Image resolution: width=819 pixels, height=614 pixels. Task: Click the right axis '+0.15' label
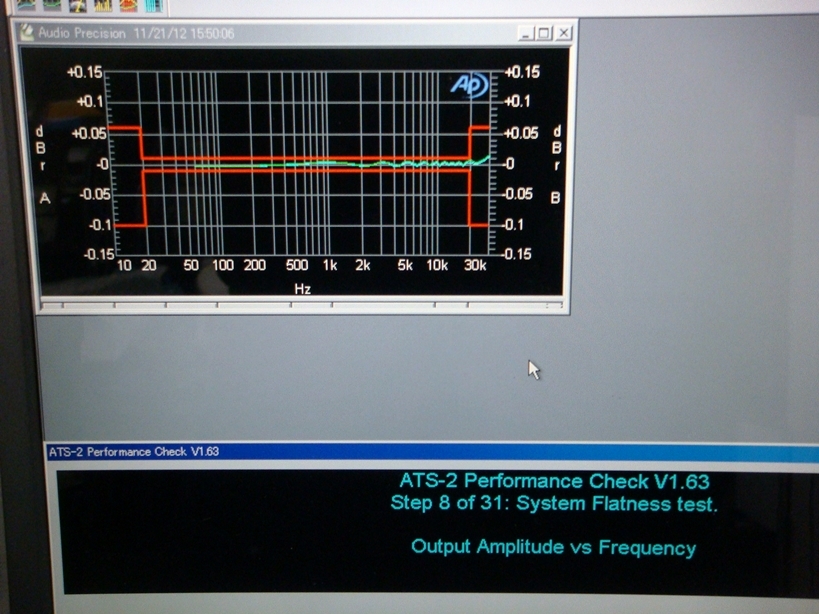point(522,72)
